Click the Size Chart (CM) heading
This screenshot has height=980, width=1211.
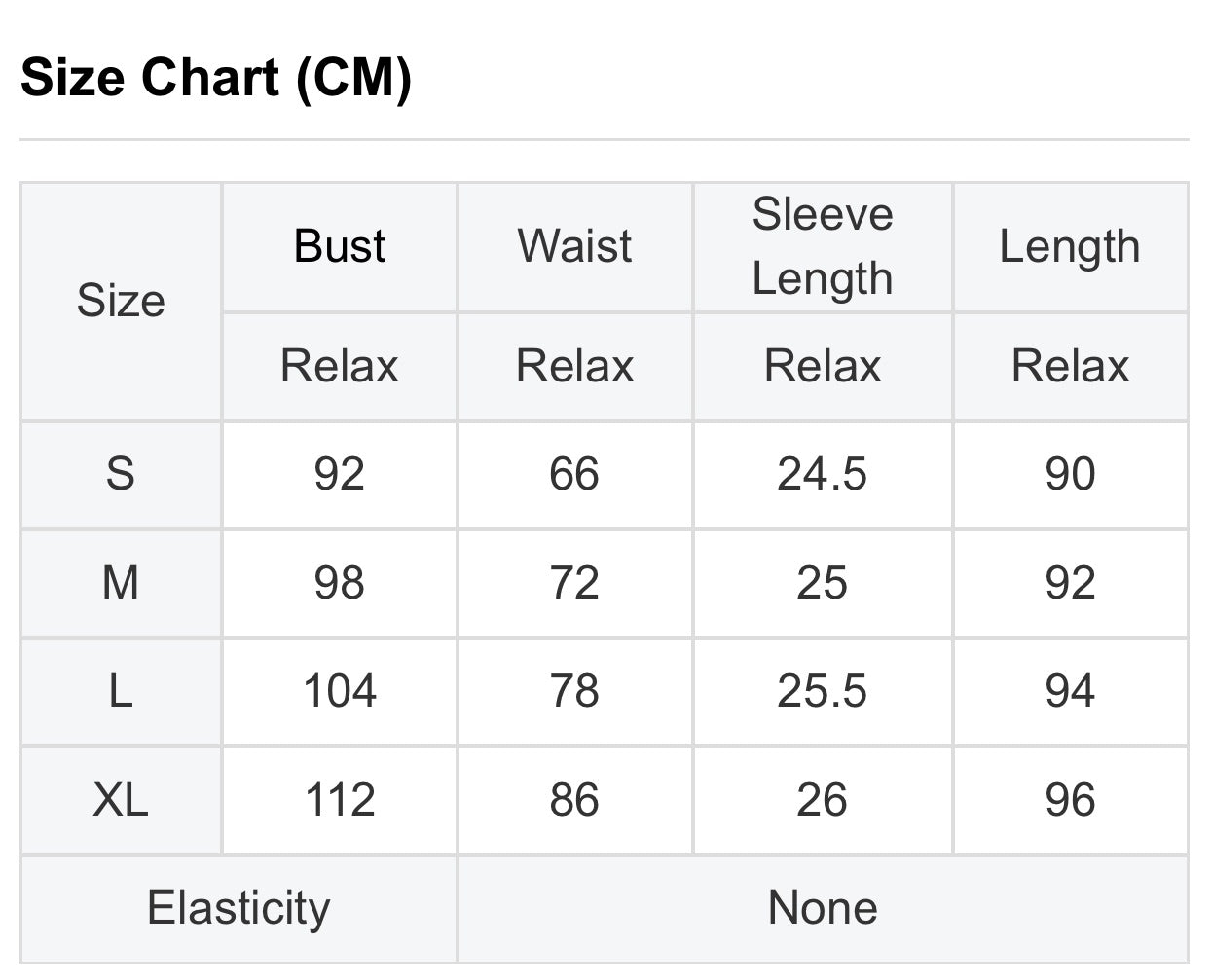click(216, 77)
